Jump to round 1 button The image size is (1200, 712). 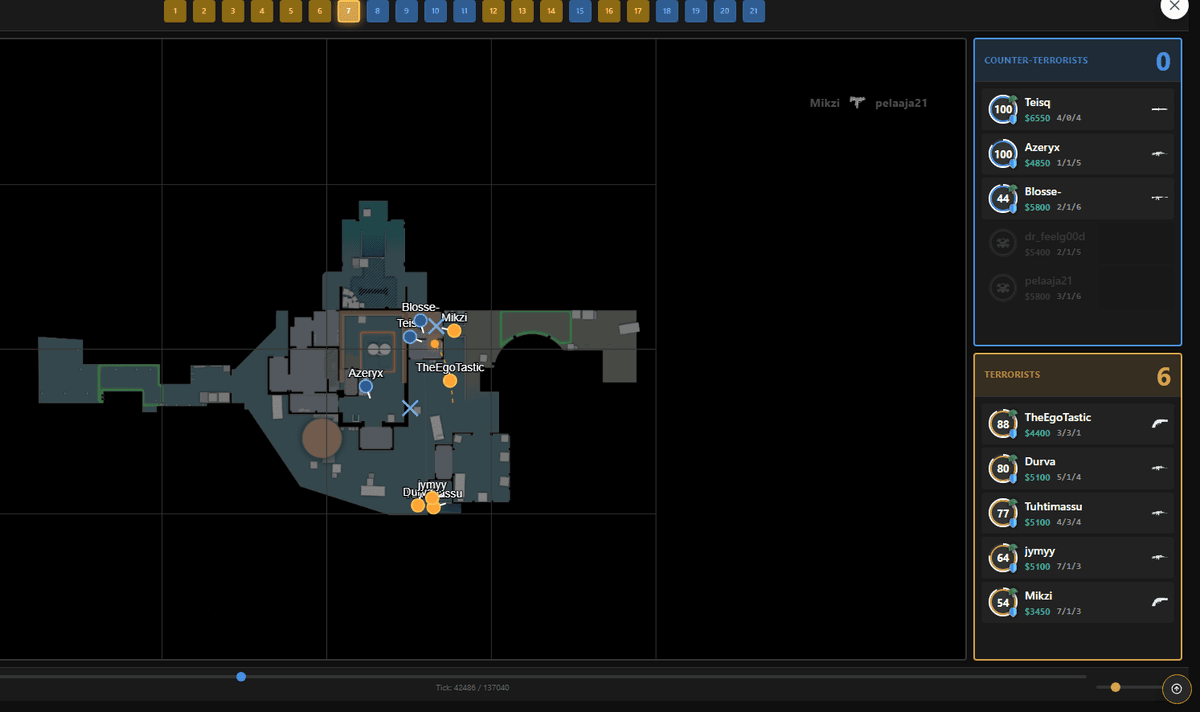point(175,11)
